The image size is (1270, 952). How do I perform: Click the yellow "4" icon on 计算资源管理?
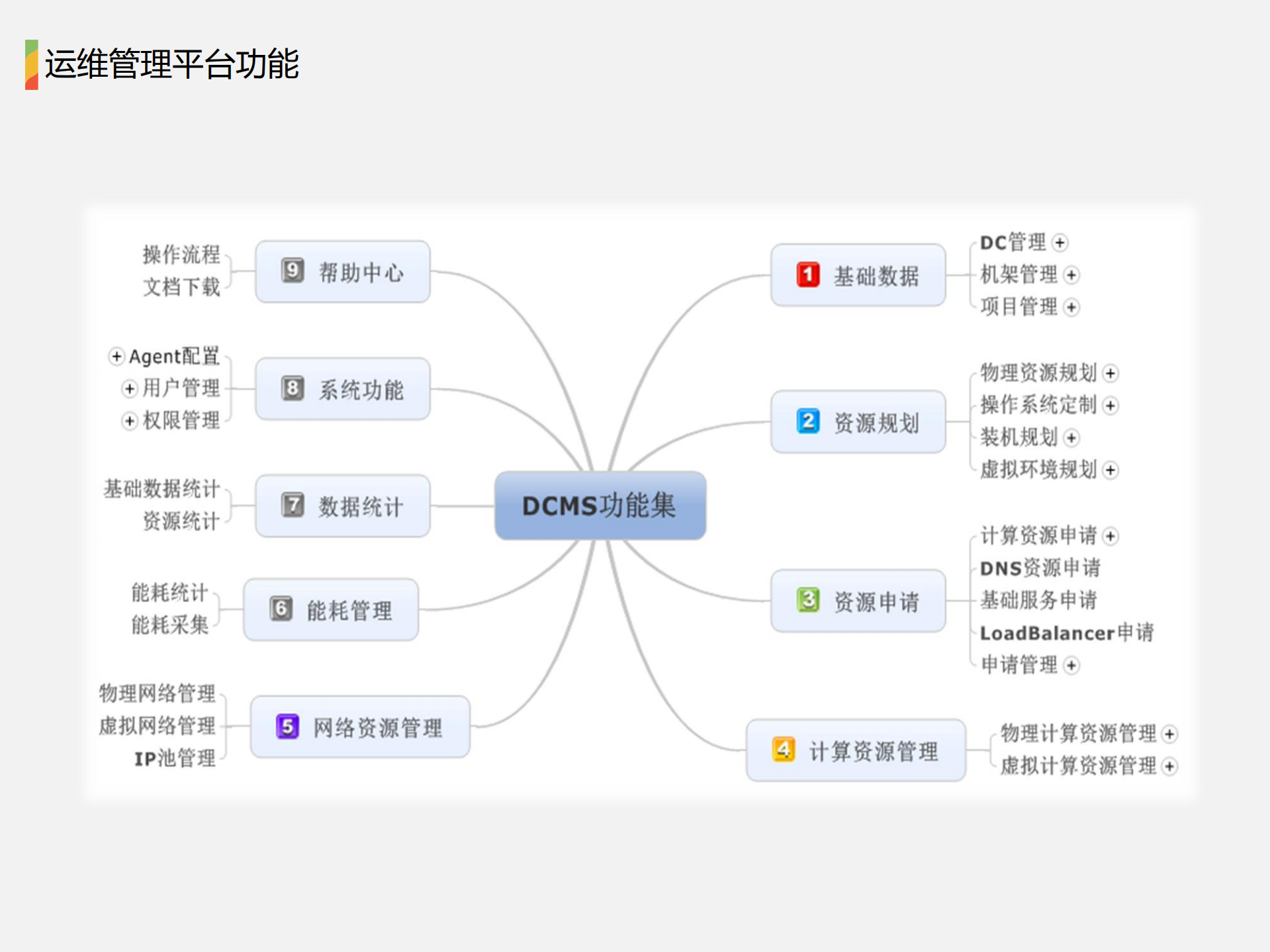pos(784,750)
